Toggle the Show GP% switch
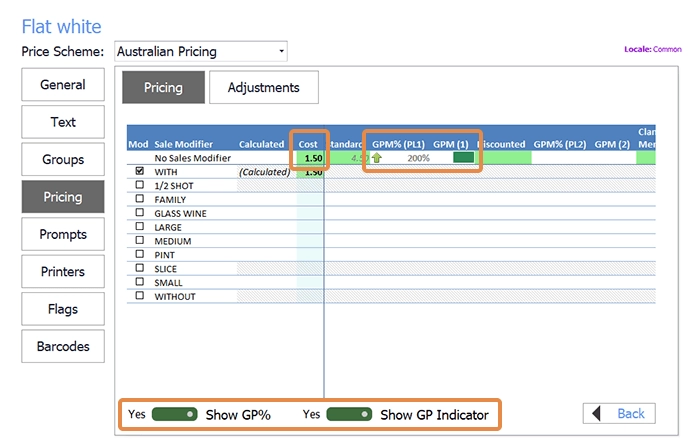This screenshot has width=700, height=448. (x=175, y=415)
